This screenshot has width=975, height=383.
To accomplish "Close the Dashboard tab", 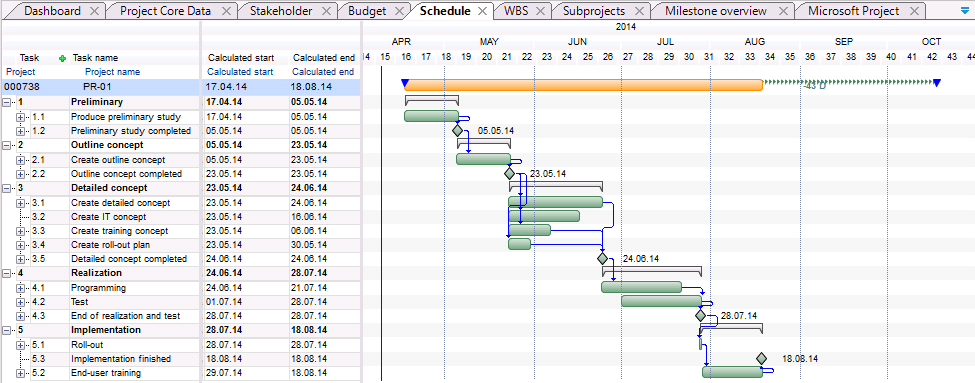I will point(94,11).
